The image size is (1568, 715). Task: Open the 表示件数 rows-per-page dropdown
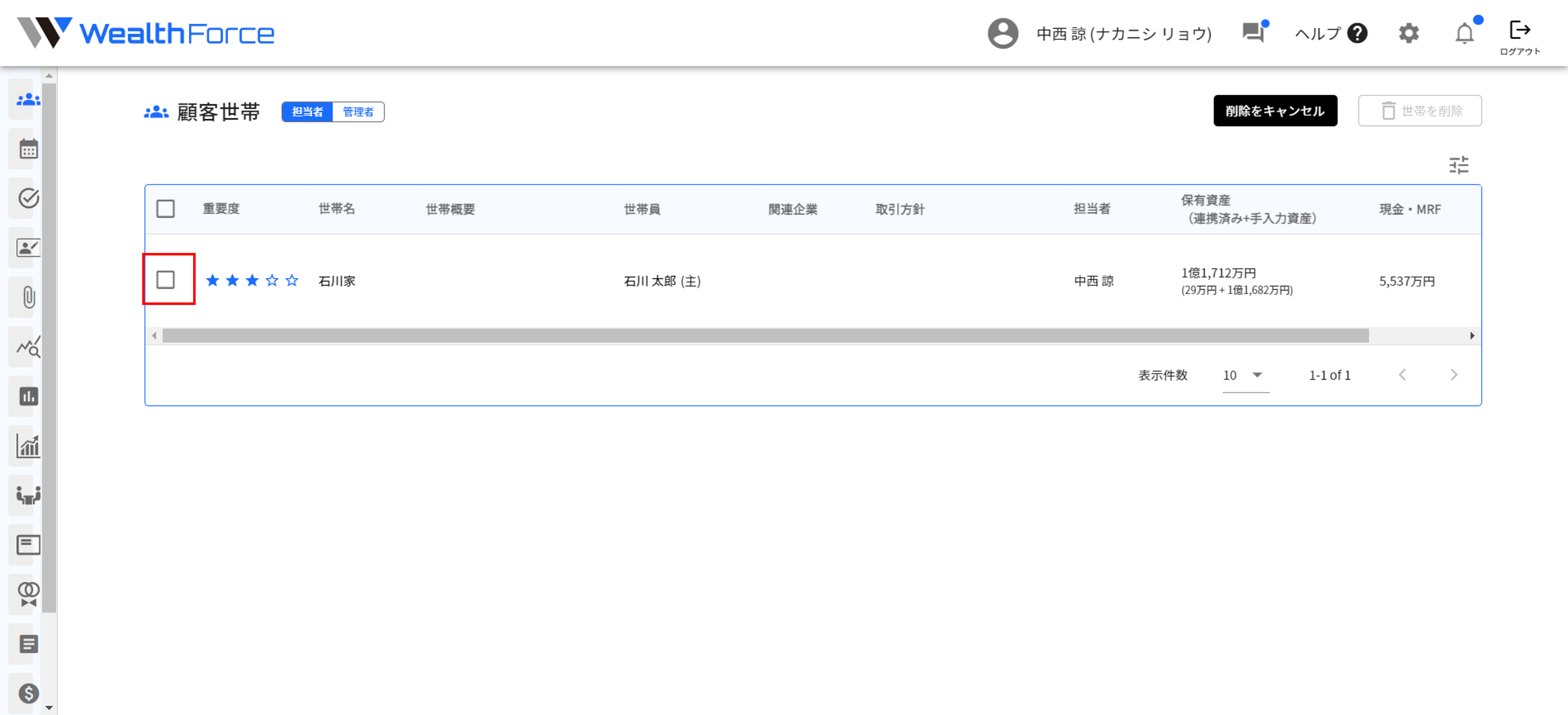(x=1245, y=375)
